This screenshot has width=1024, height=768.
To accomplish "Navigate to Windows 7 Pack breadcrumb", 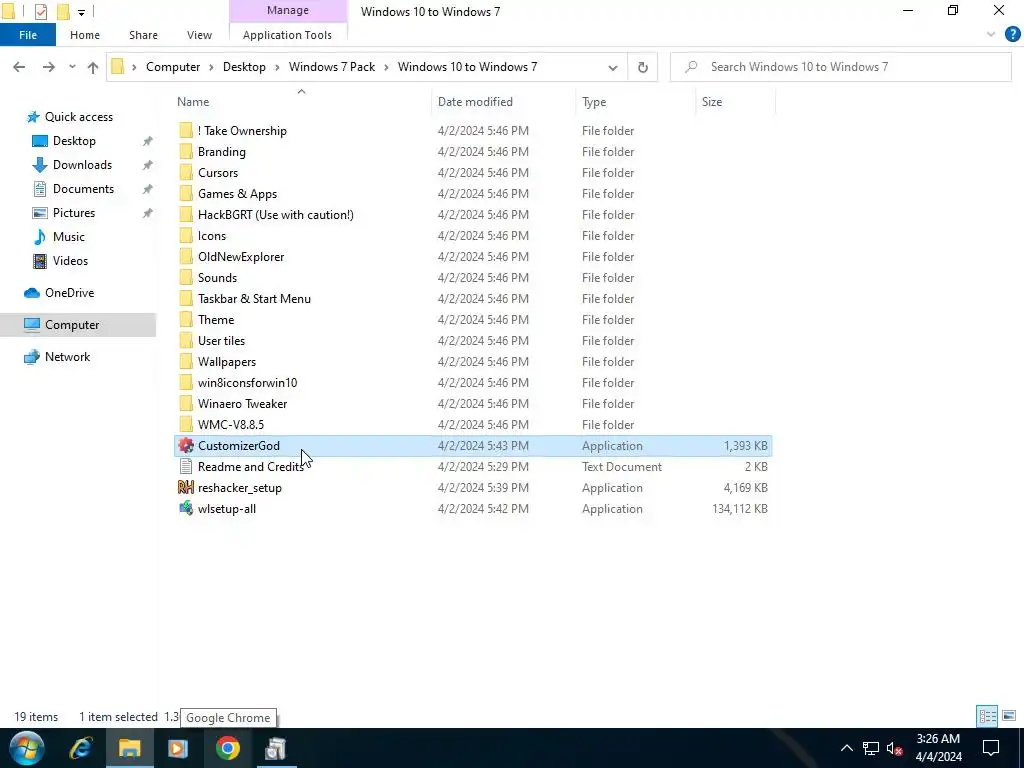I will click(x=332, y=67).
